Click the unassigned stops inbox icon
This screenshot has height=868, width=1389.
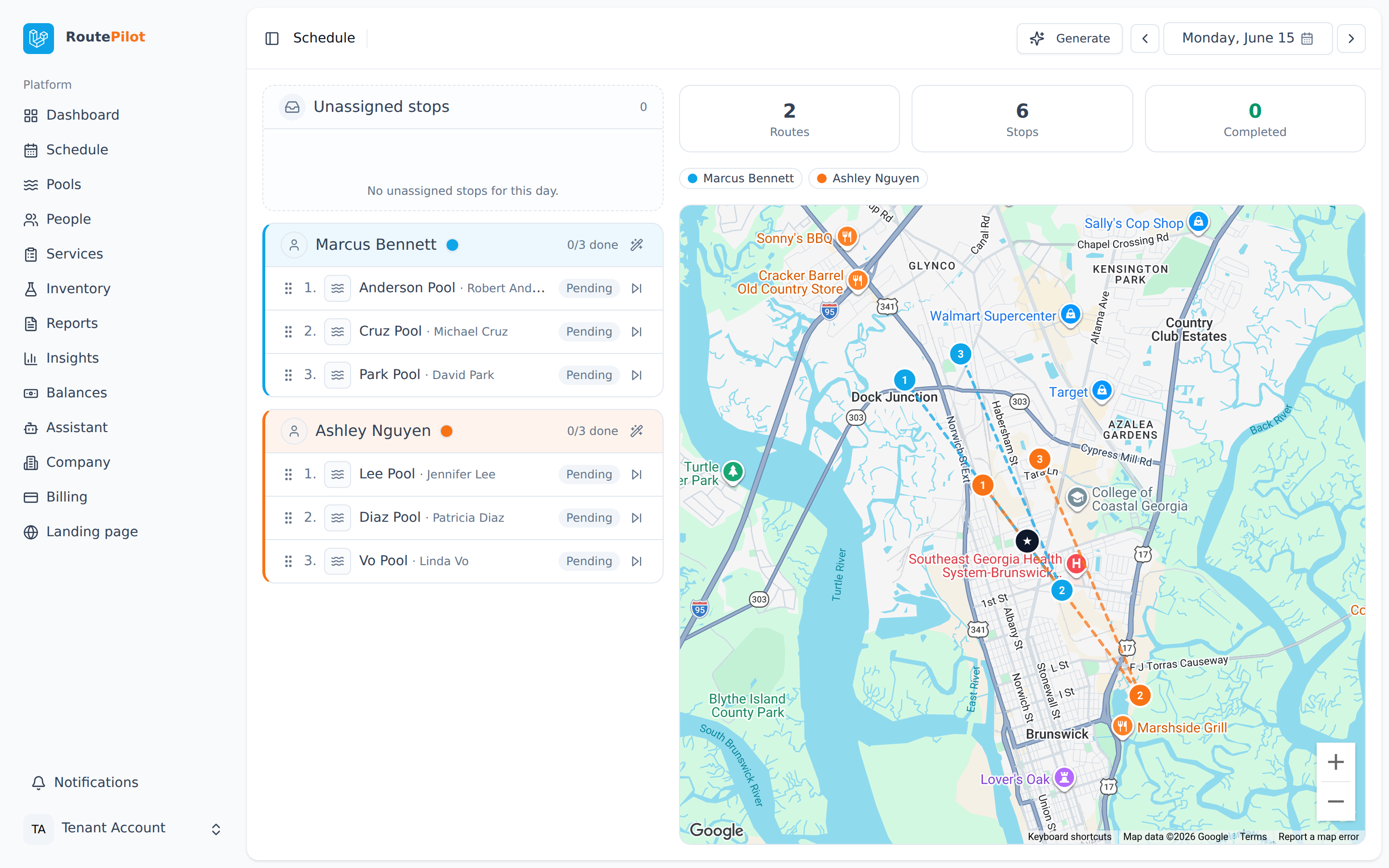(x=292, y=107)
